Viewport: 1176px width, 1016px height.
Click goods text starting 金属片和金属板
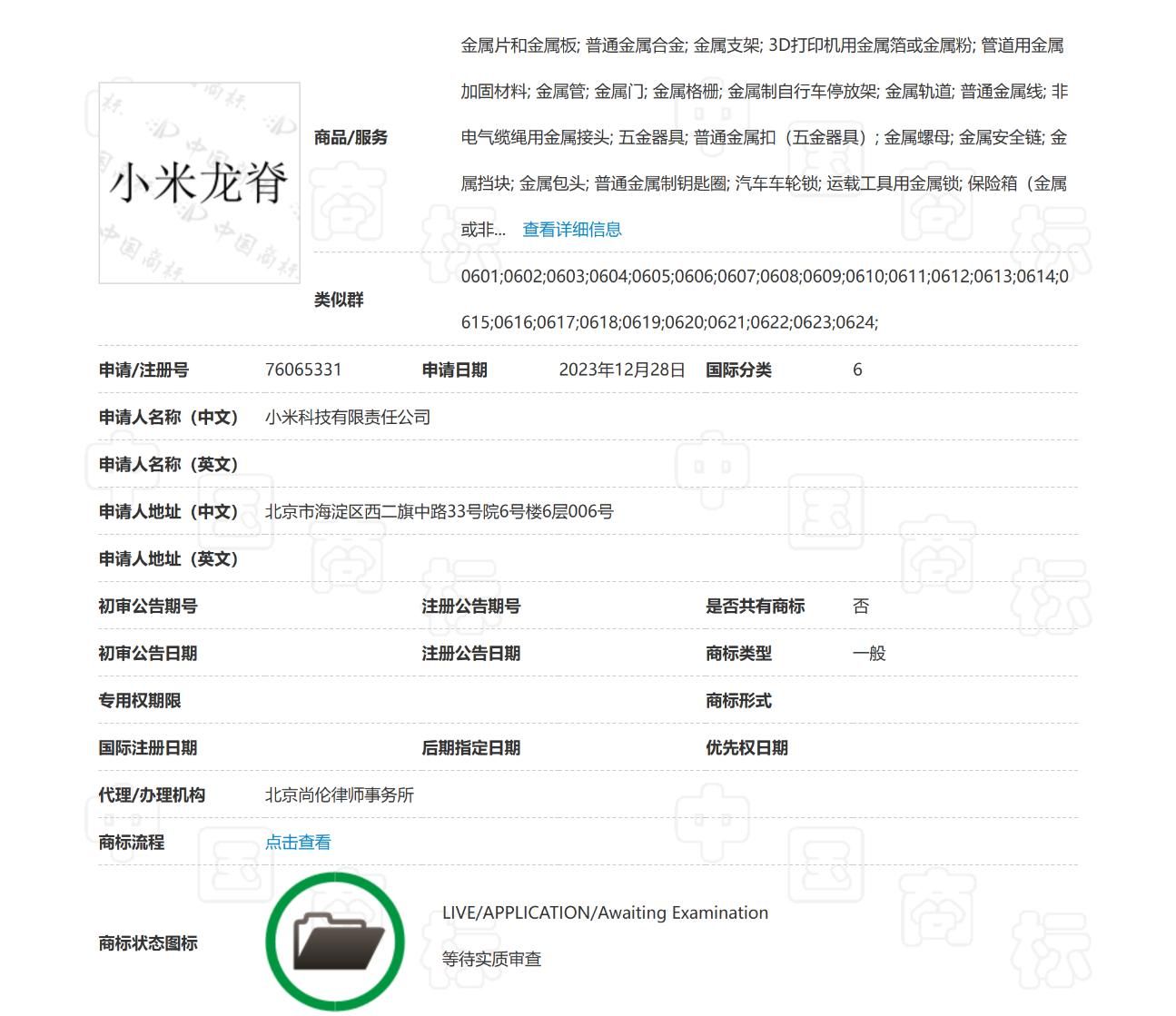pos(765,137)
